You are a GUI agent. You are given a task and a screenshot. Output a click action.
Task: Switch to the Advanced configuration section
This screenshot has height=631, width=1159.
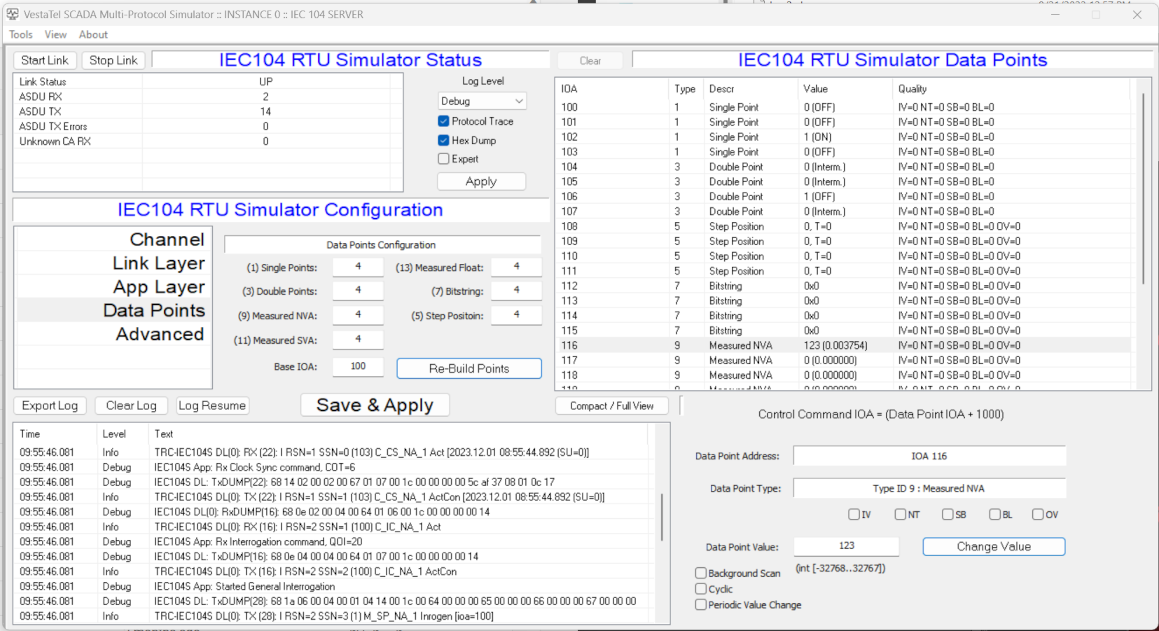point(160,334)
